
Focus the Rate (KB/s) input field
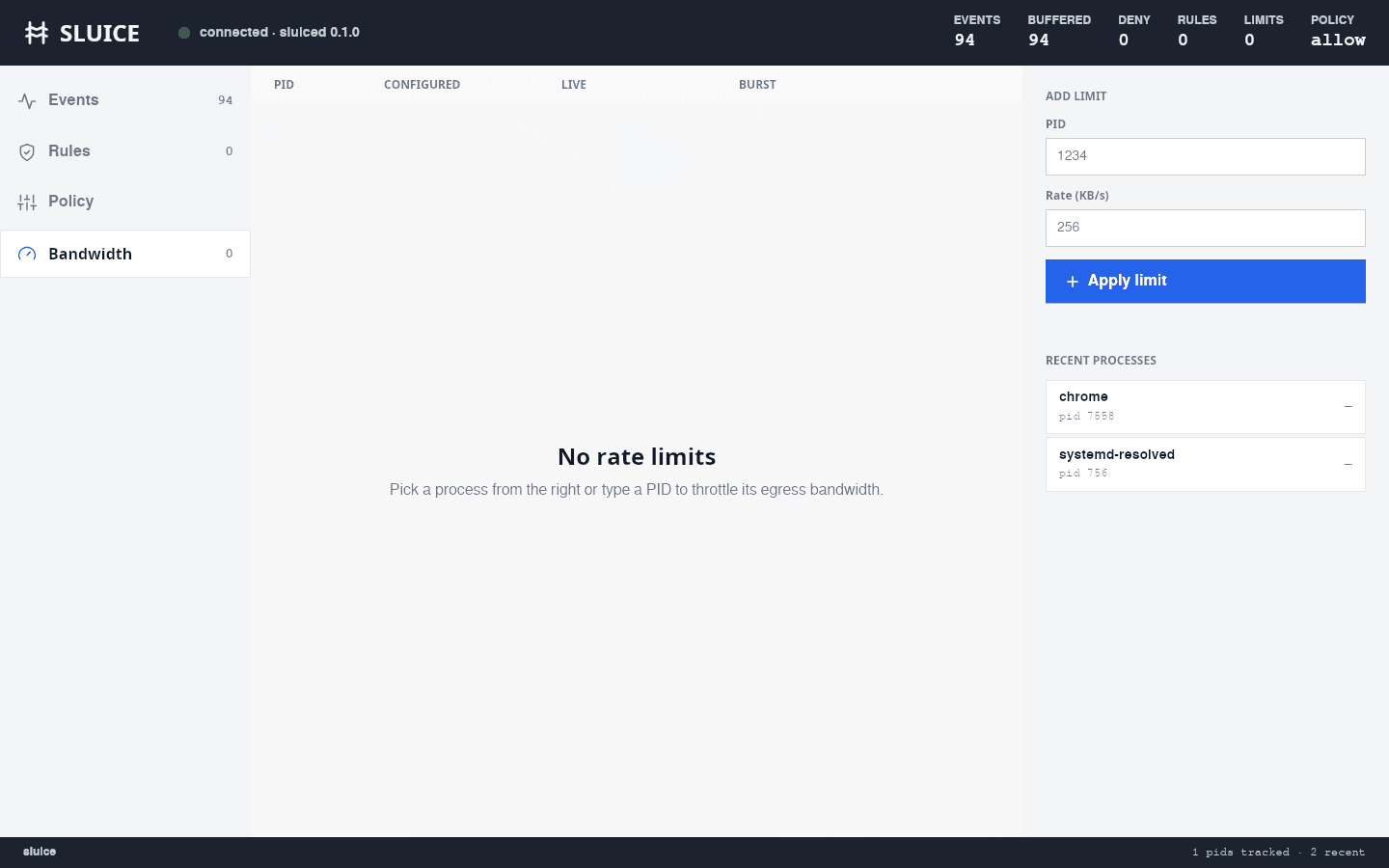point(1206,228)
